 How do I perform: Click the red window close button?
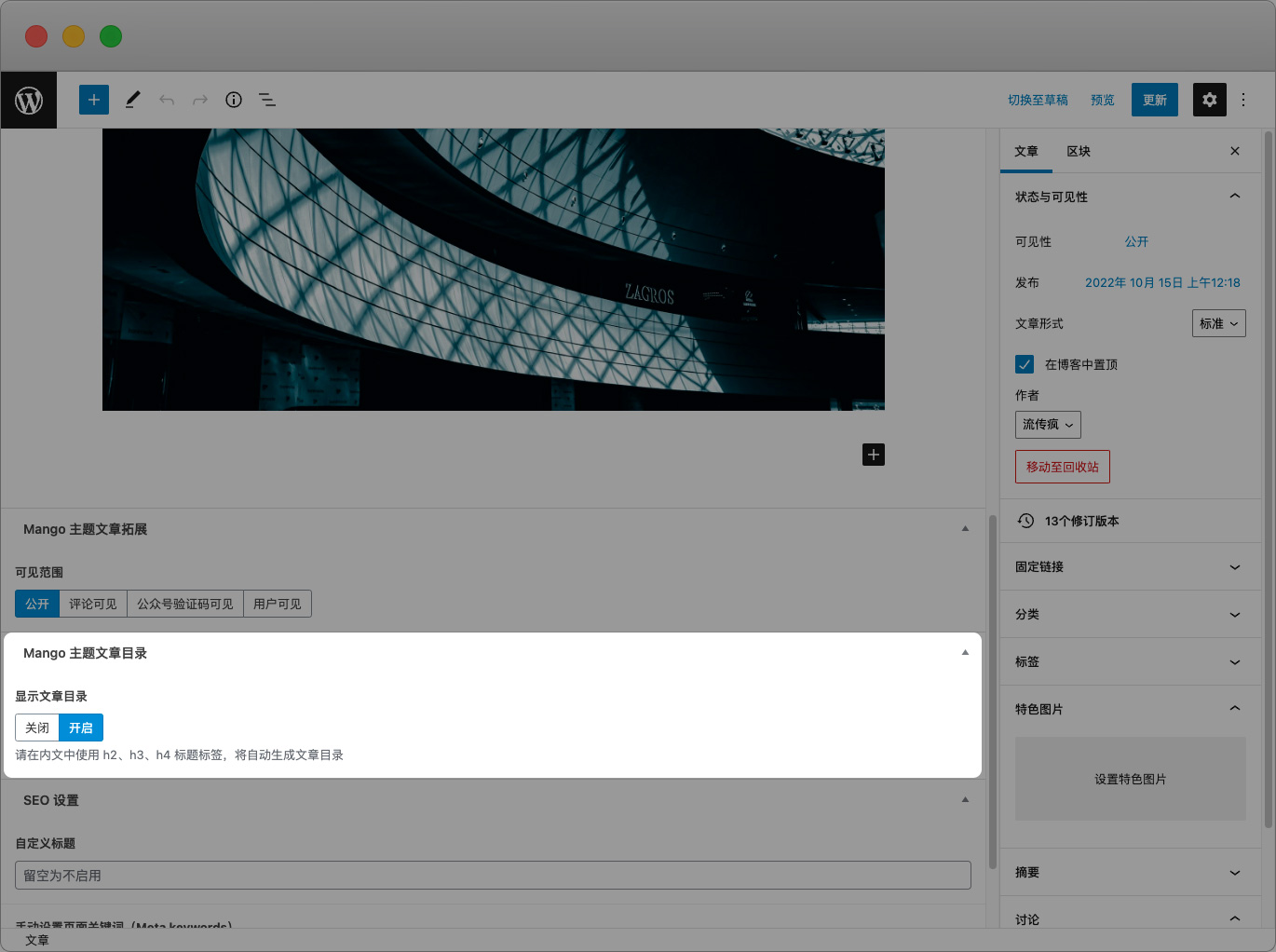[x=36, y=36]
